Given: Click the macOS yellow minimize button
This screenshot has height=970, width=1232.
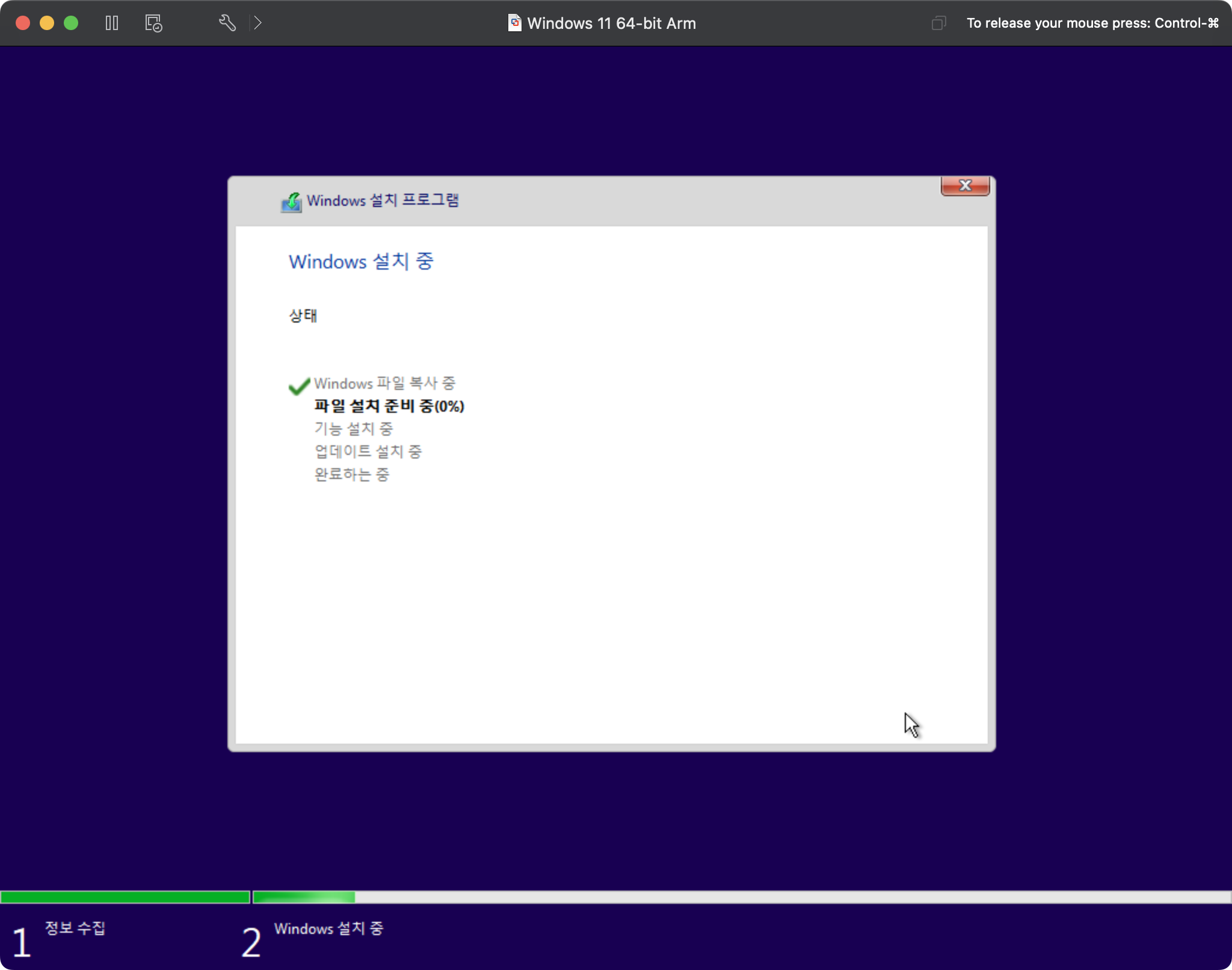Looking at the screenshot, I should pyautogui.click(x=47, y=23).
